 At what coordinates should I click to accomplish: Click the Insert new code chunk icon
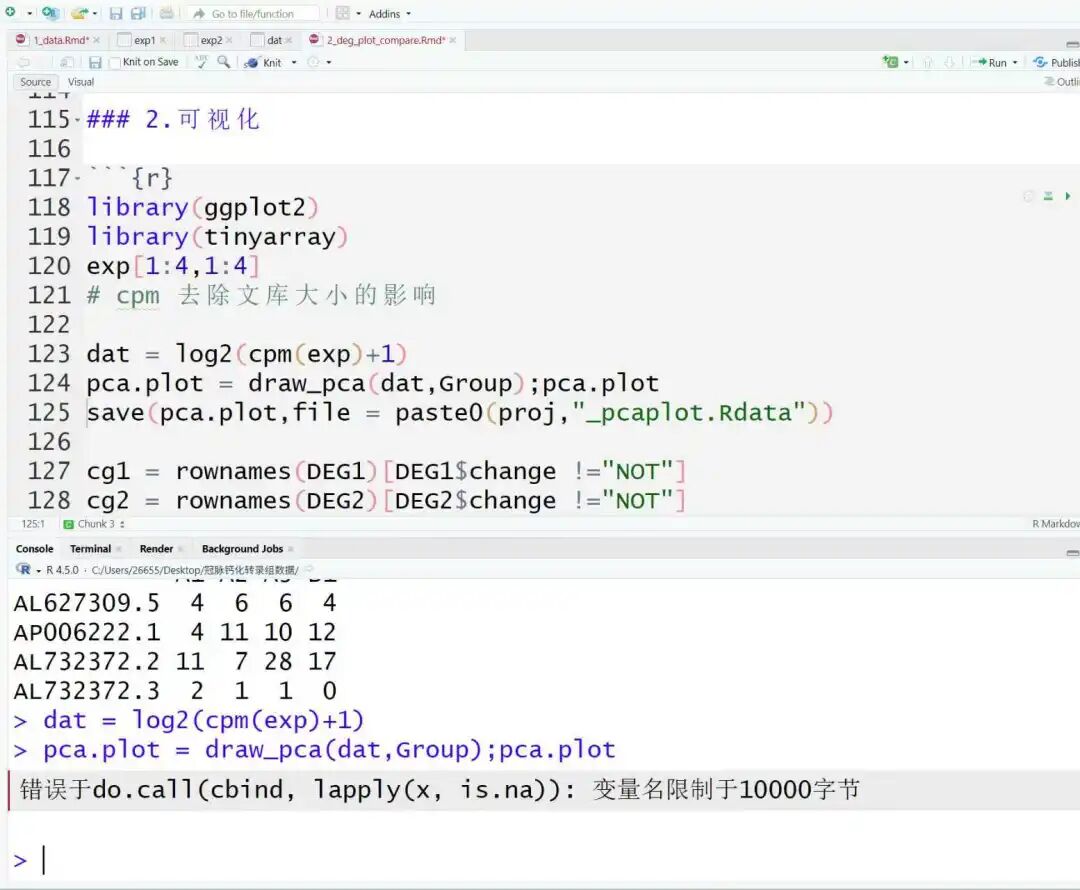tap(891, 62)
